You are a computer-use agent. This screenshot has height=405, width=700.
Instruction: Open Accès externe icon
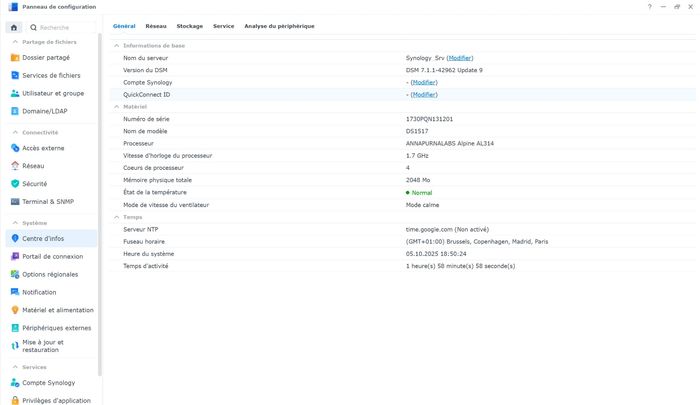[x=15, y=148]
